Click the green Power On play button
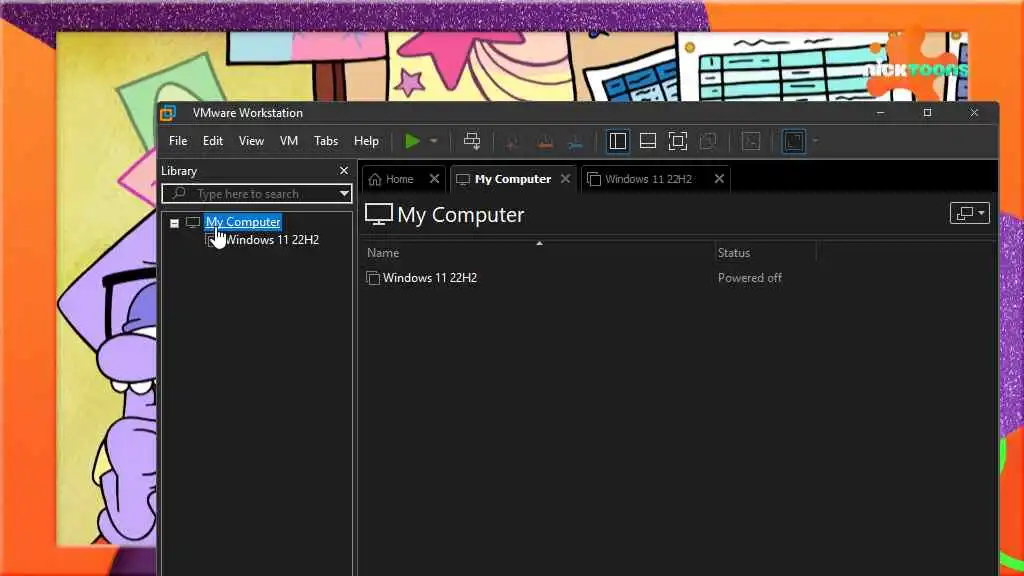1024x576 pixels. 412,141
